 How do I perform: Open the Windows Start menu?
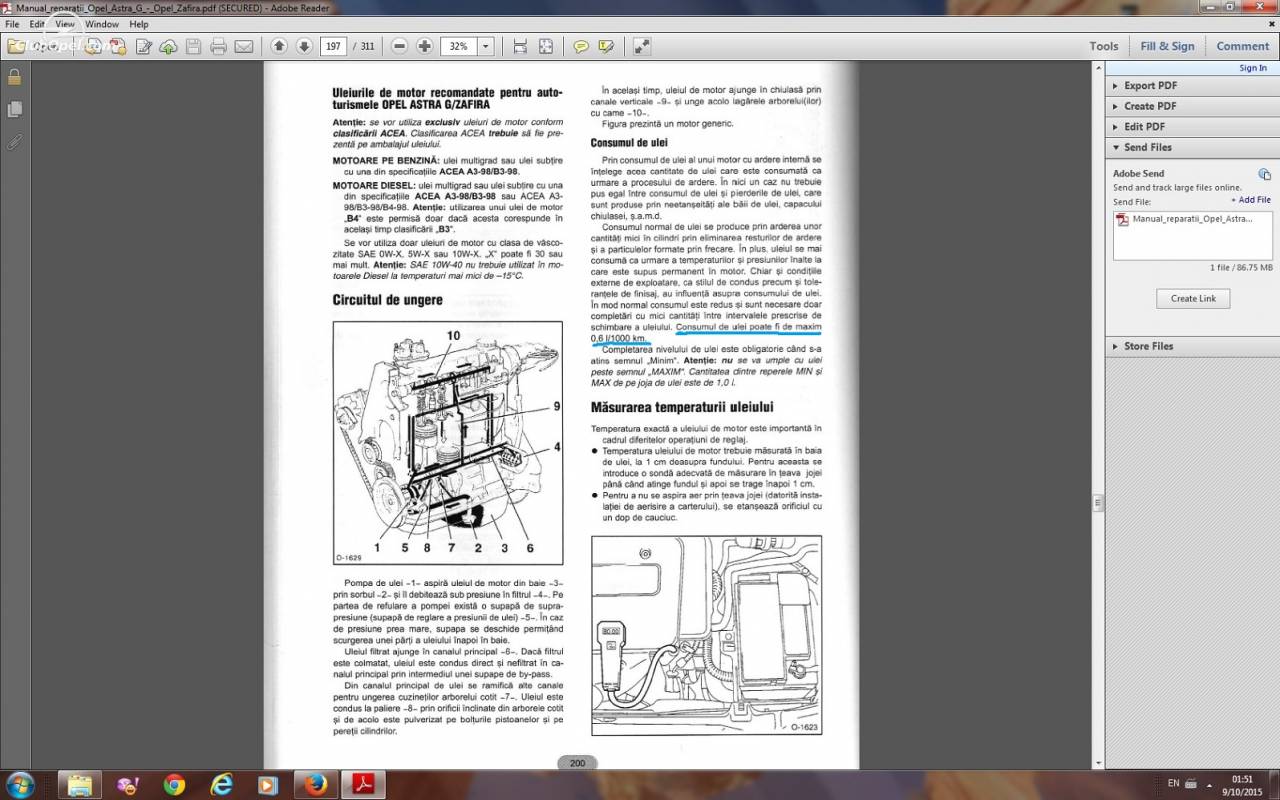click(20, 785)
